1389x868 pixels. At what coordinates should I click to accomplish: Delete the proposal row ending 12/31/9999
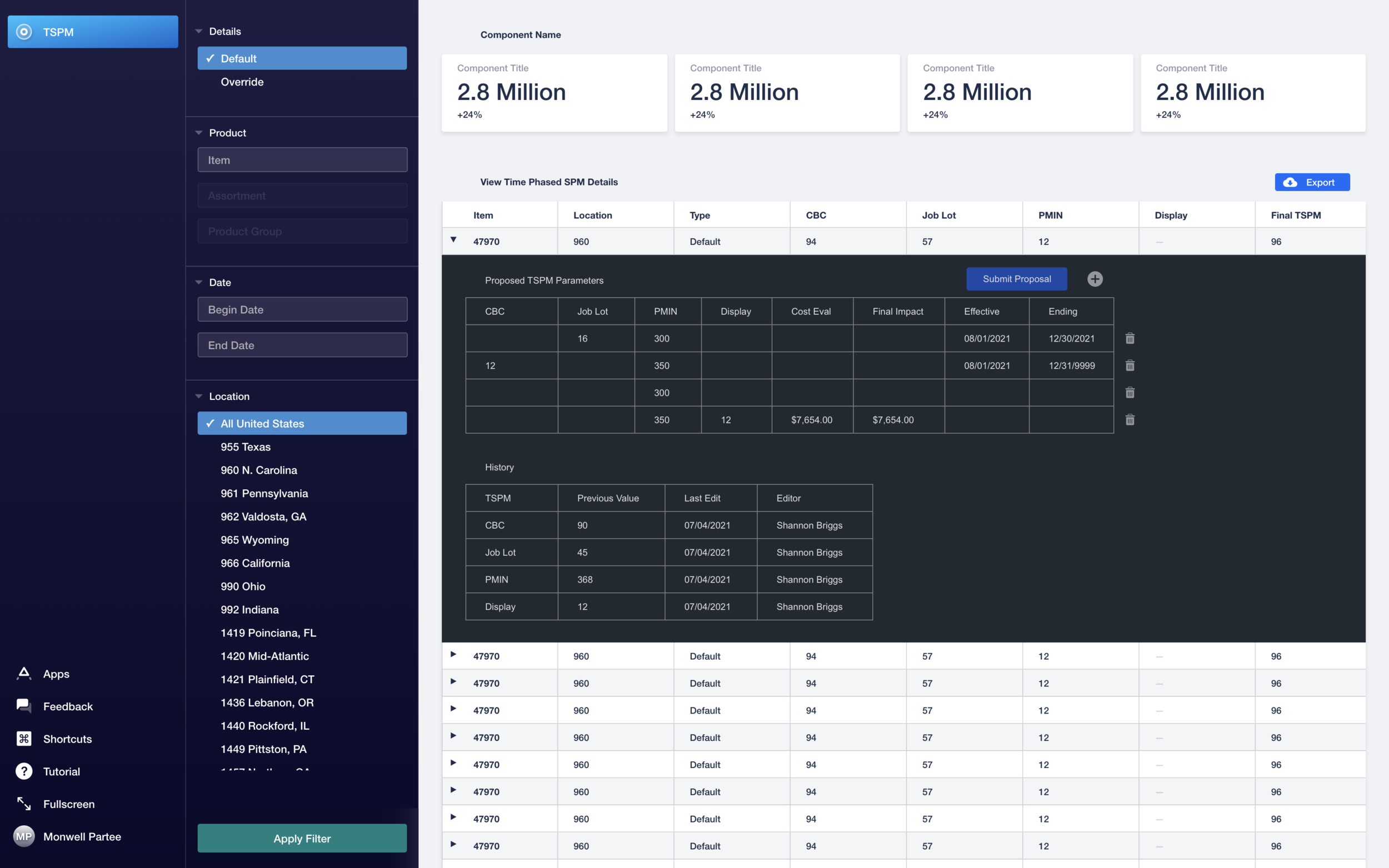coord(1130,365)
